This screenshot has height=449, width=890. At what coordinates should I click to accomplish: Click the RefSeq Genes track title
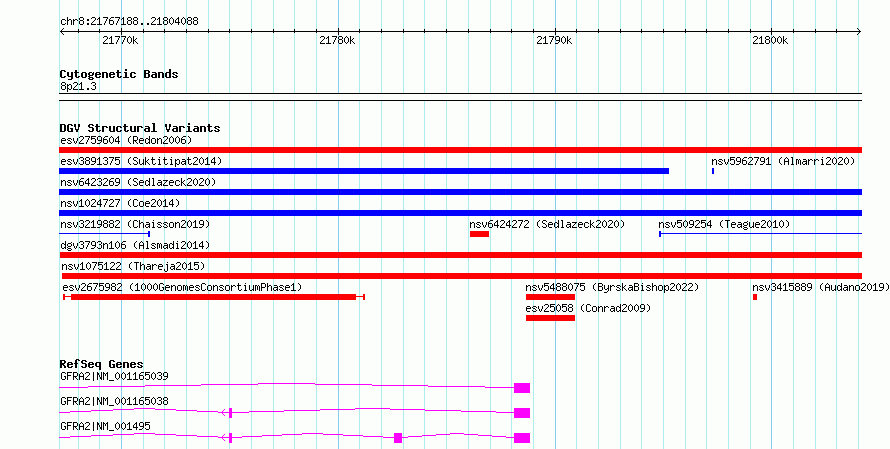102,364
